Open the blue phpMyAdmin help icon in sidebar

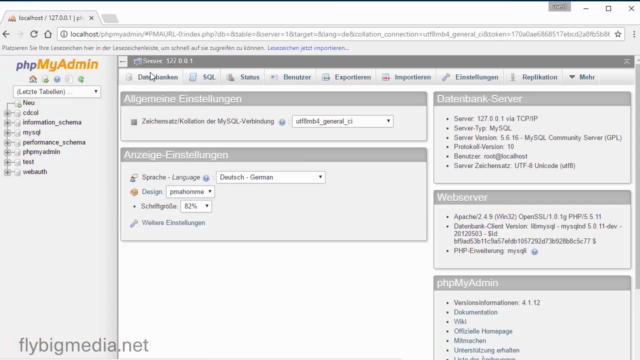pos(57,79)
